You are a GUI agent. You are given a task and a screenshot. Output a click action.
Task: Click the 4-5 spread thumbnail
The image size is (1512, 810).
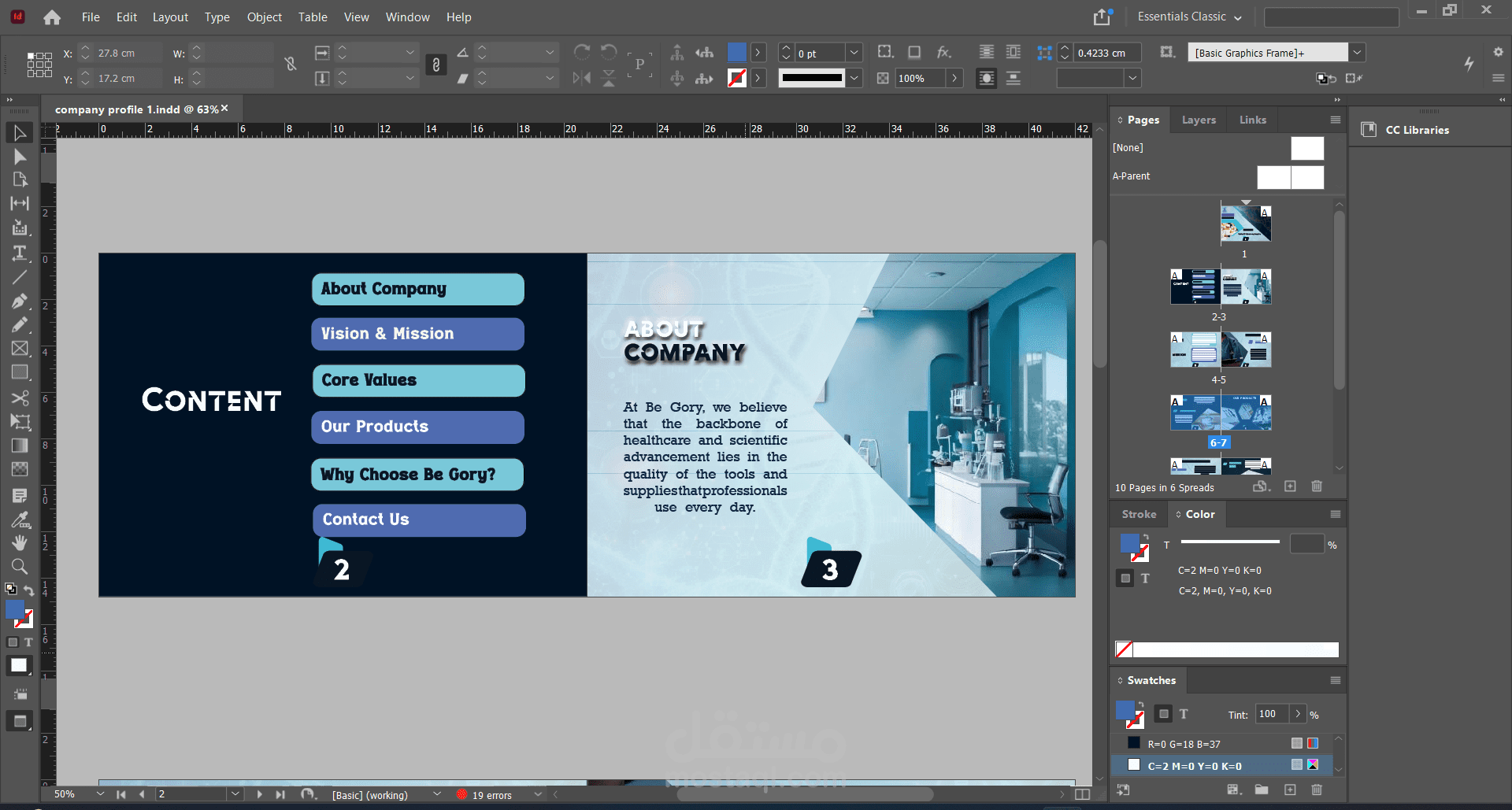(x=1220, y=350)
